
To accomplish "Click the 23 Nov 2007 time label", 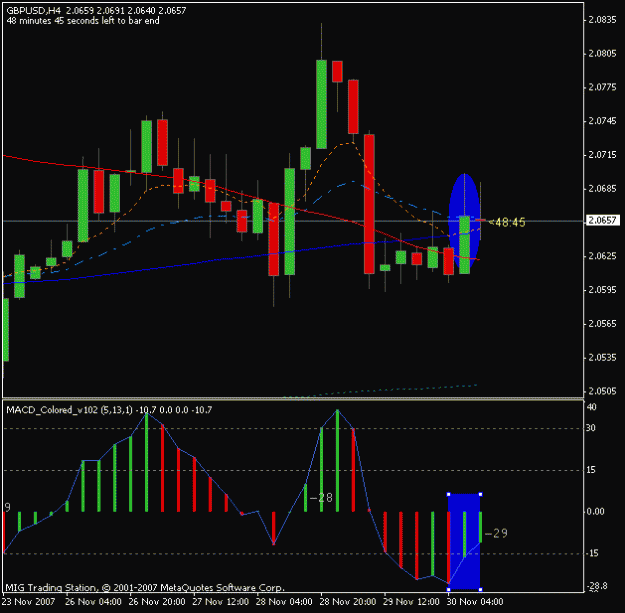I will point(28,601).
